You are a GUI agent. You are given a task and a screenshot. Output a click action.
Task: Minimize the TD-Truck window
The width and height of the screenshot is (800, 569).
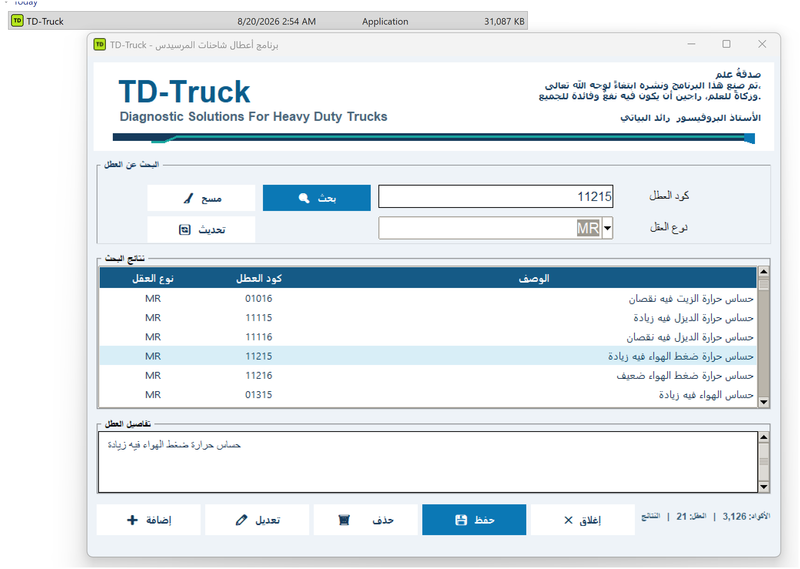[x=691, y=44]
